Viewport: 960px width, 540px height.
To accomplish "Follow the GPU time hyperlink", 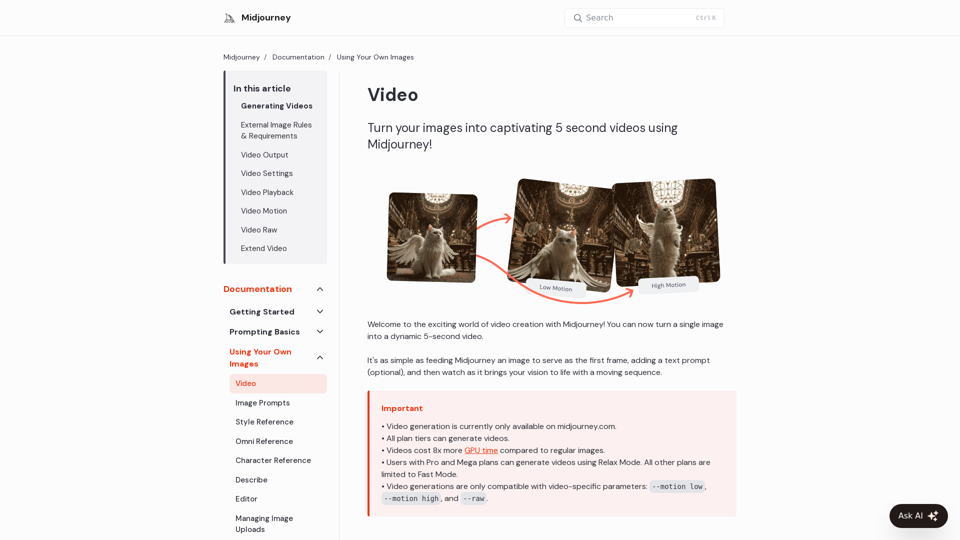I will coord(481,450).
